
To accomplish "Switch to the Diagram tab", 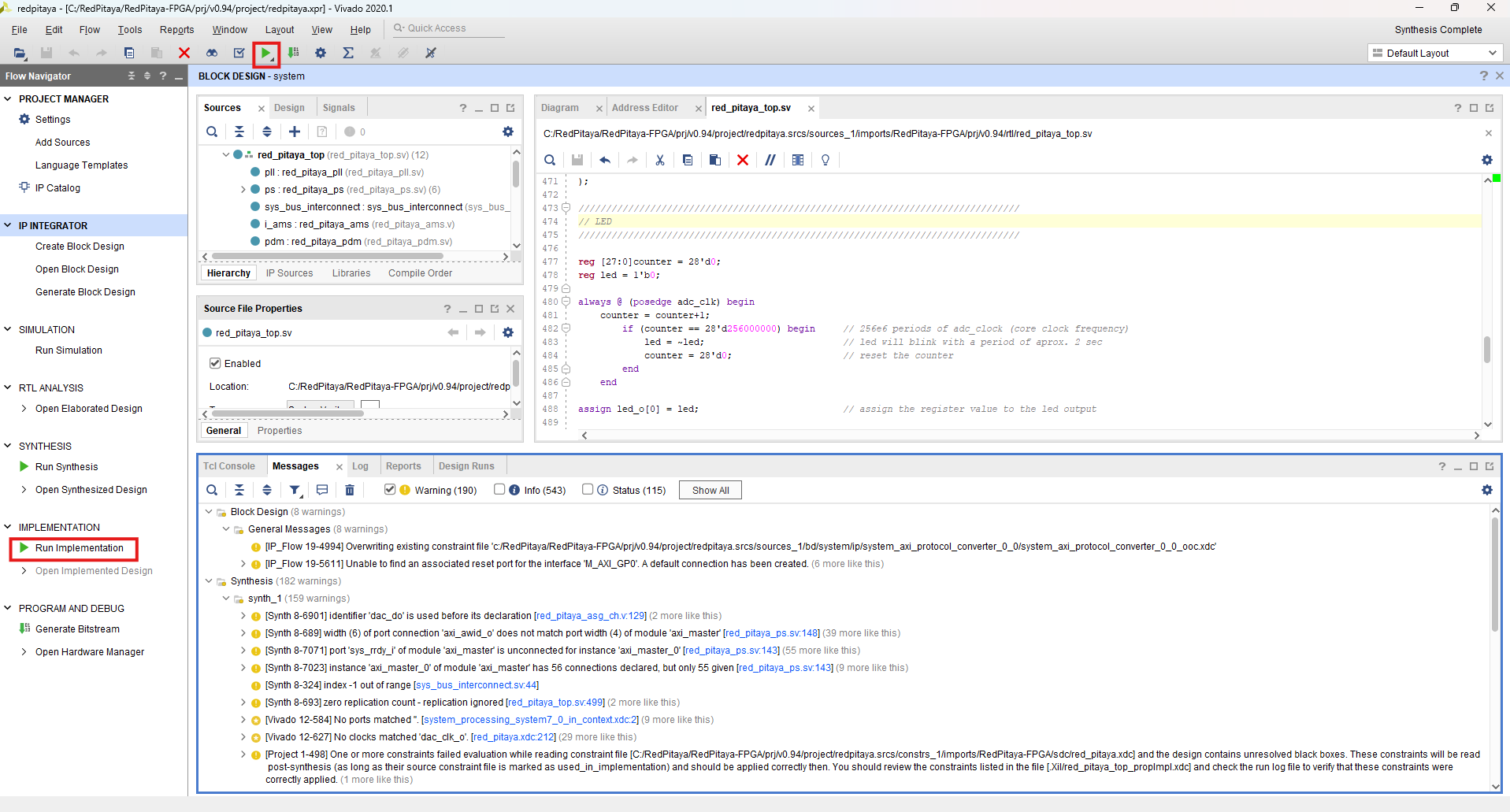I will (560, 107).
